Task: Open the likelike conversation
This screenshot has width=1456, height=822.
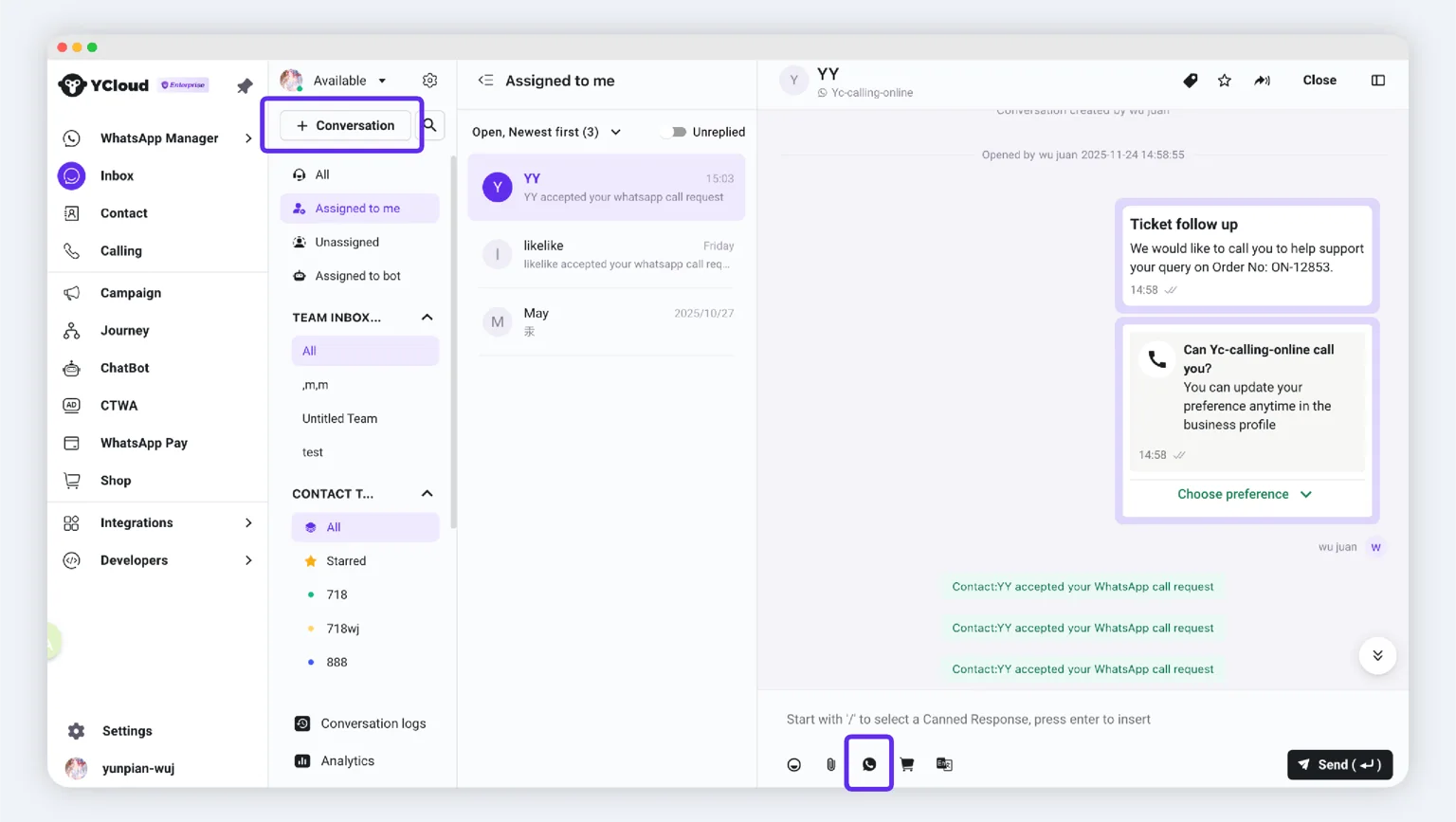Action: tap(607, 254)
